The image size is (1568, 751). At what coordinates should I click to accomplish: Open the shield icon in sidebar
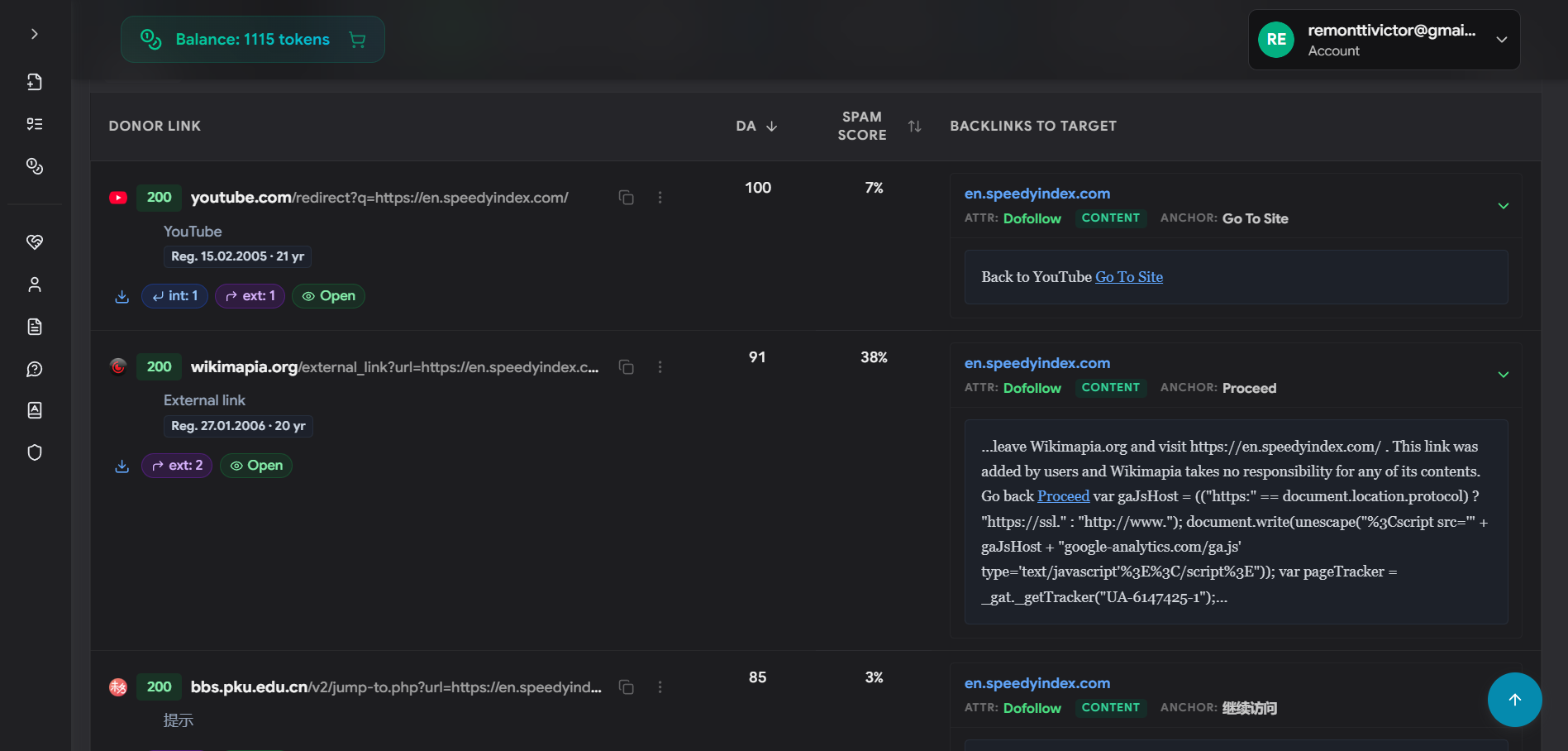[x=35, y=452]
